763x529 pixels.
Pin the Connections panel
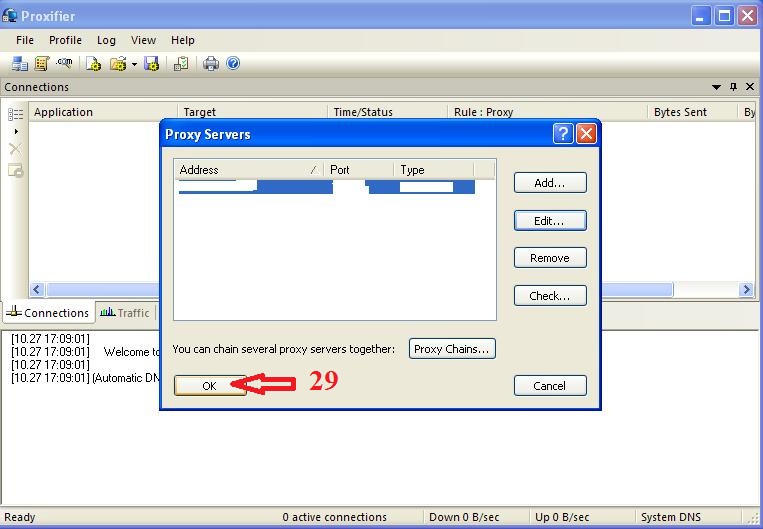733,87
